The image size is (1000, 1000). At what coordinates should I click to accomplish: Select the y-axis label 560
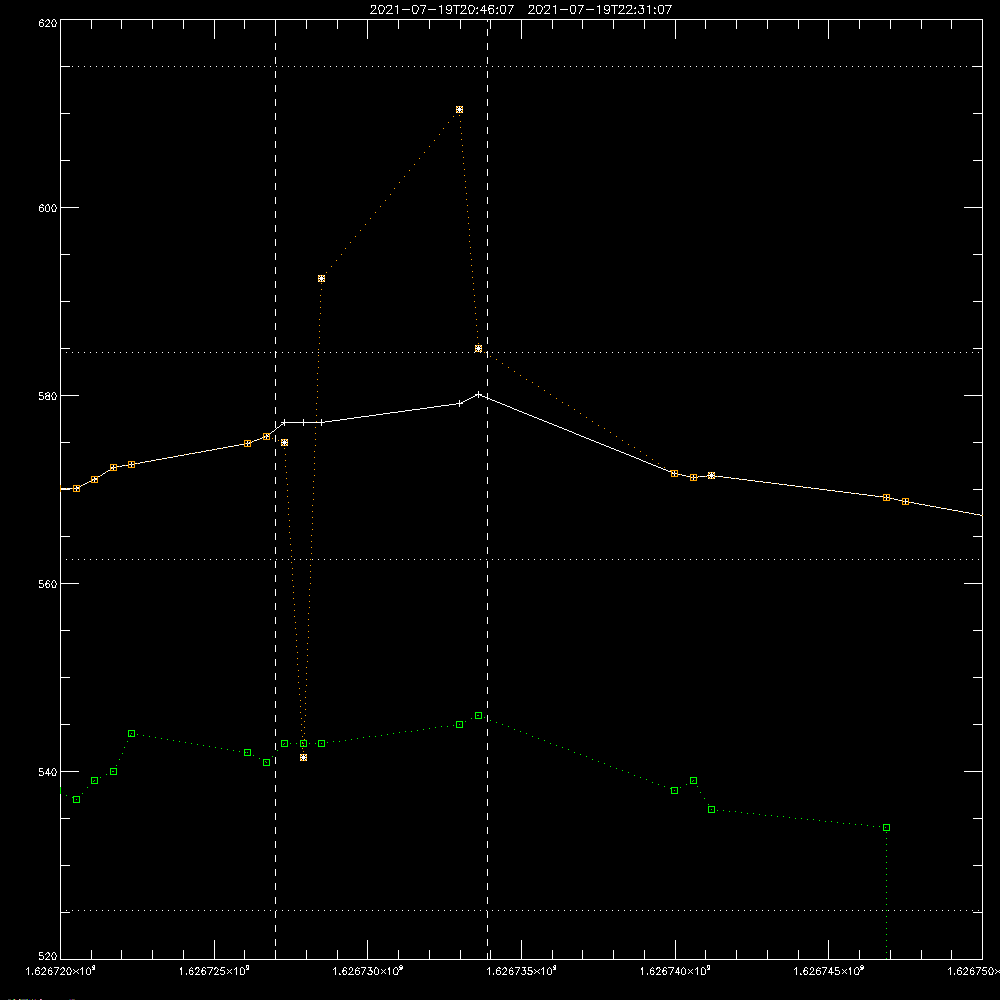point(48,584)
